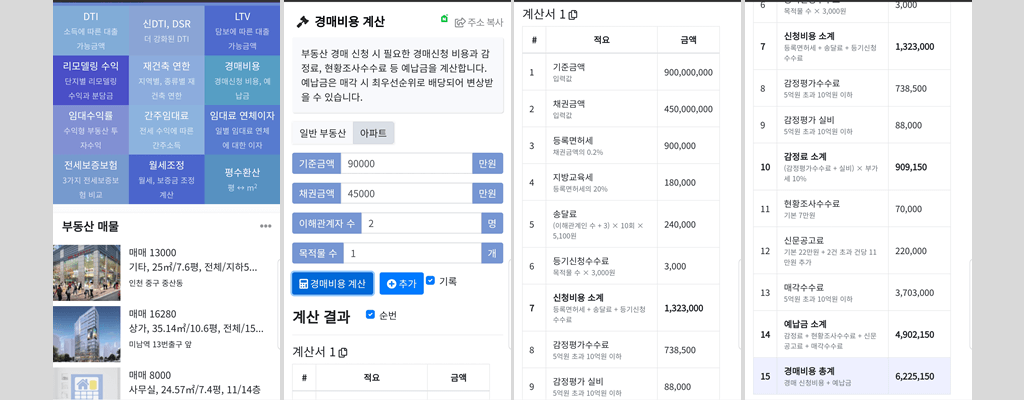The image size is (1024, 400).
Task: Copy the page address with 주소 복사
Action: tap(479, 22)
